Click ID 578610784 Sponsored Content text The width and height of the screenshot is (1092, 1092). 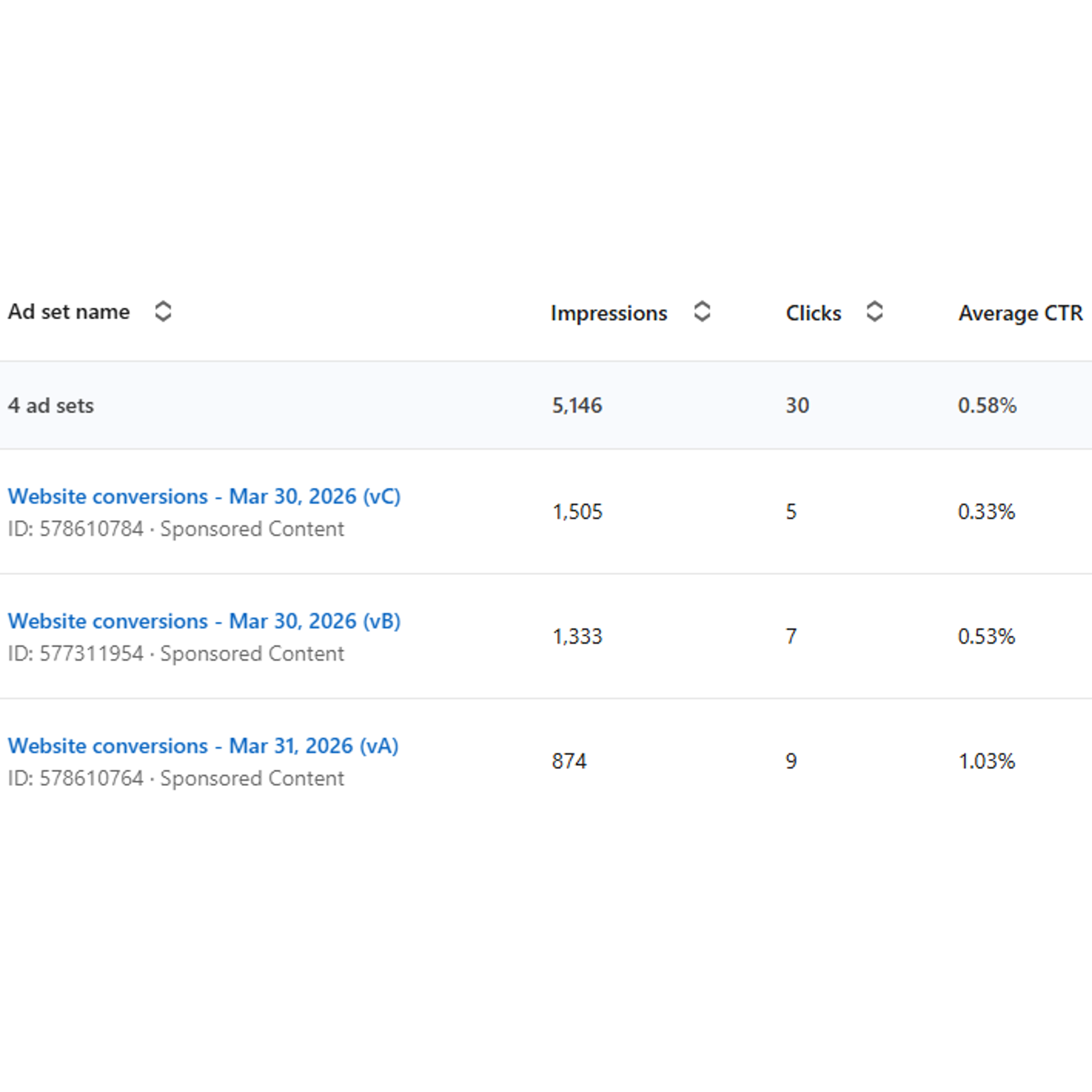click(176, 529)
